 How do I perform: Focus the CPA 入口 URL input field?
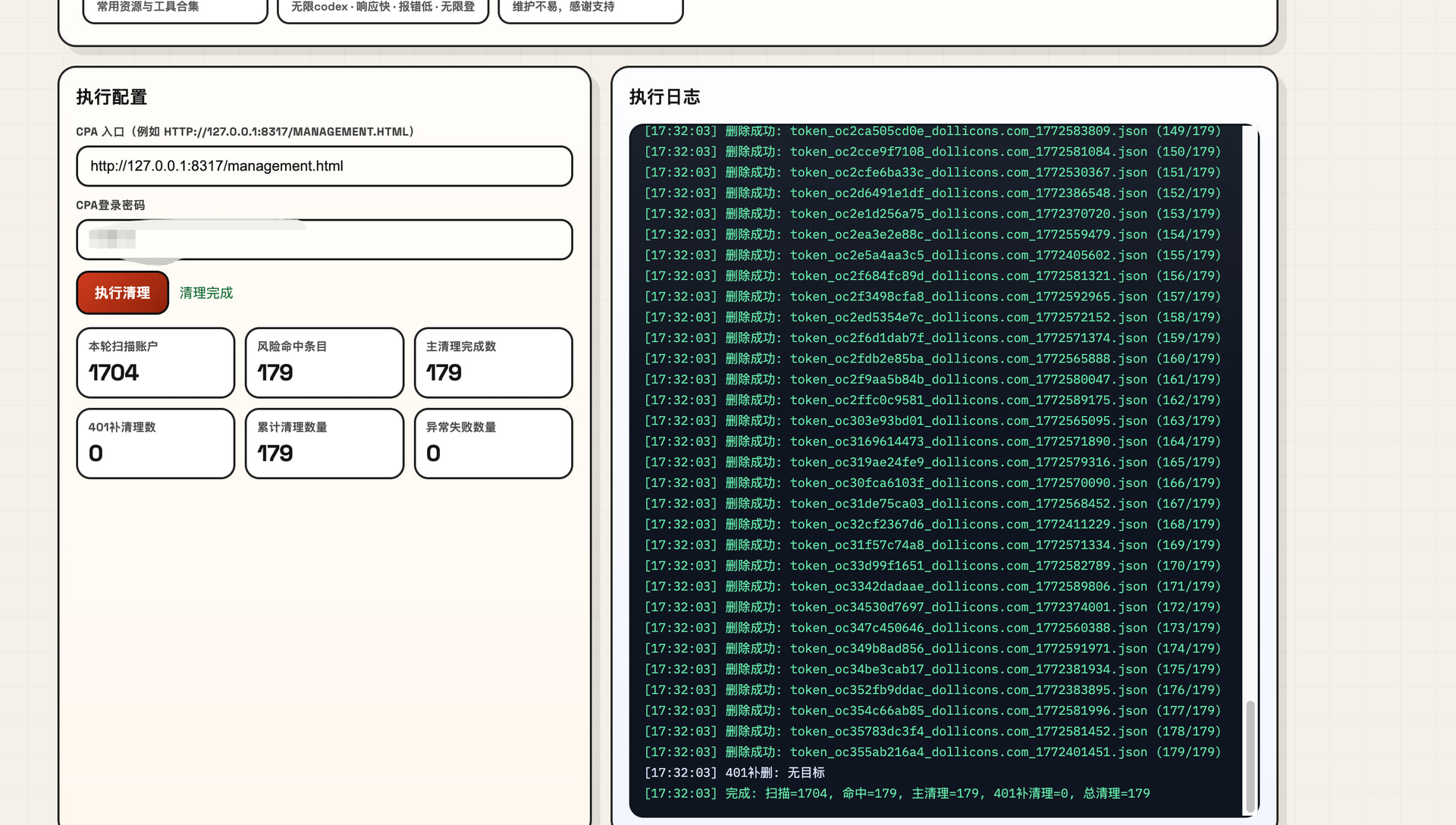pyautogui.click(x=325, y=166)
